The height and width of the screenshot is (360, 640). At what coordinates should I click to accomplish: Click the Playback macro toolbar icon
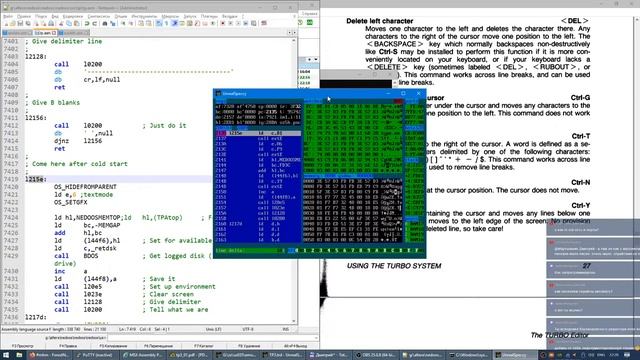coord(238,23)
